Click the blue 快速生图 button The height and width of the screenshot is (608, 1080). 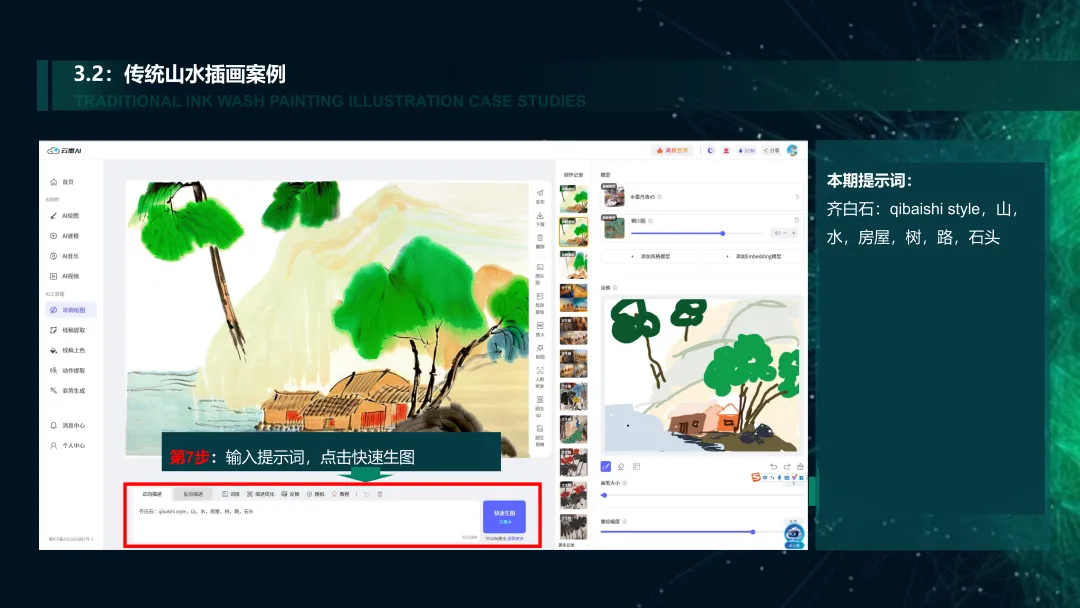tap(504, 516)
